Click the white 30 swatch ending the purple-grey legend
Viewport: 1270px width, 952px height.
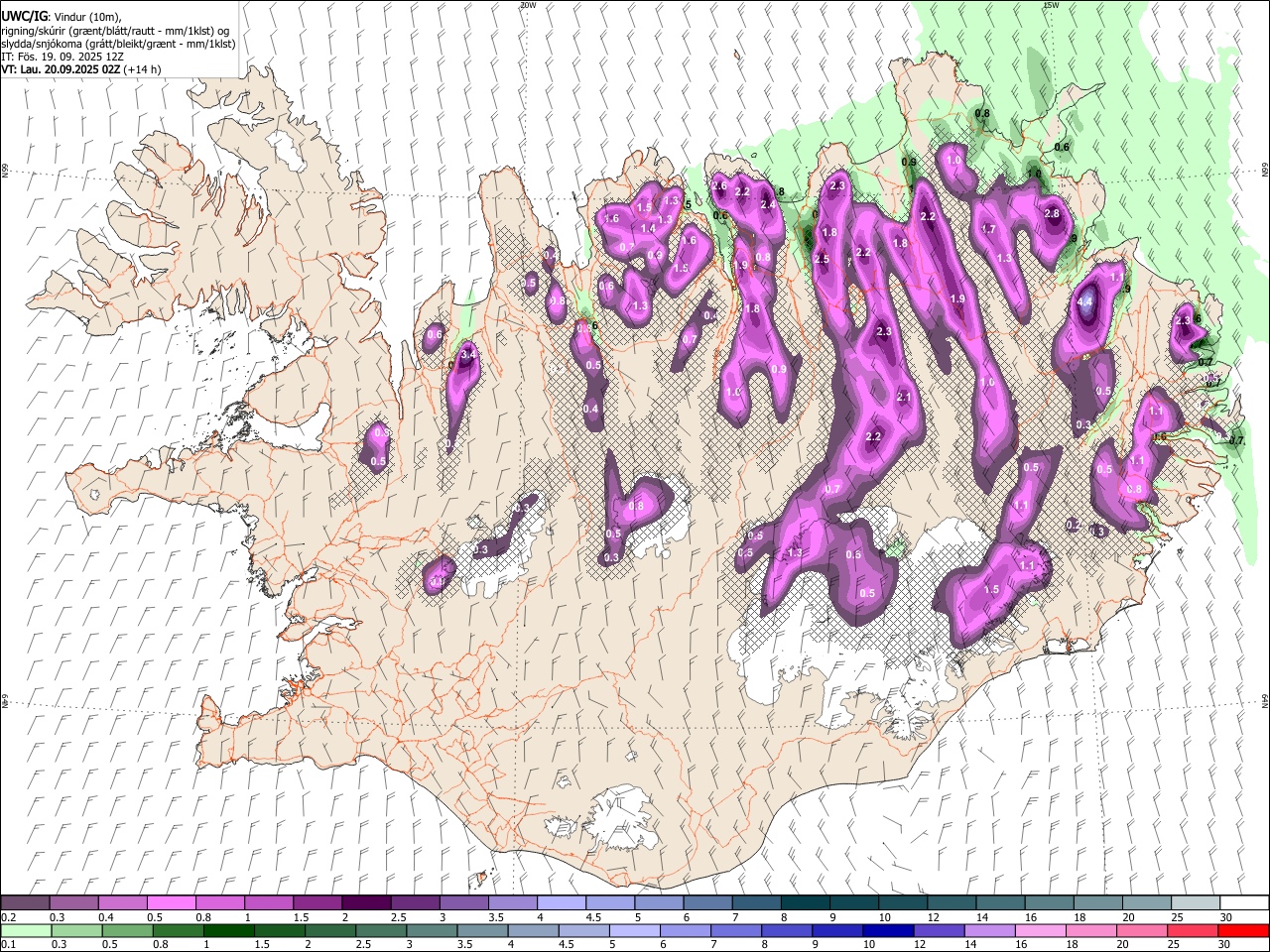coord(1243,902)
